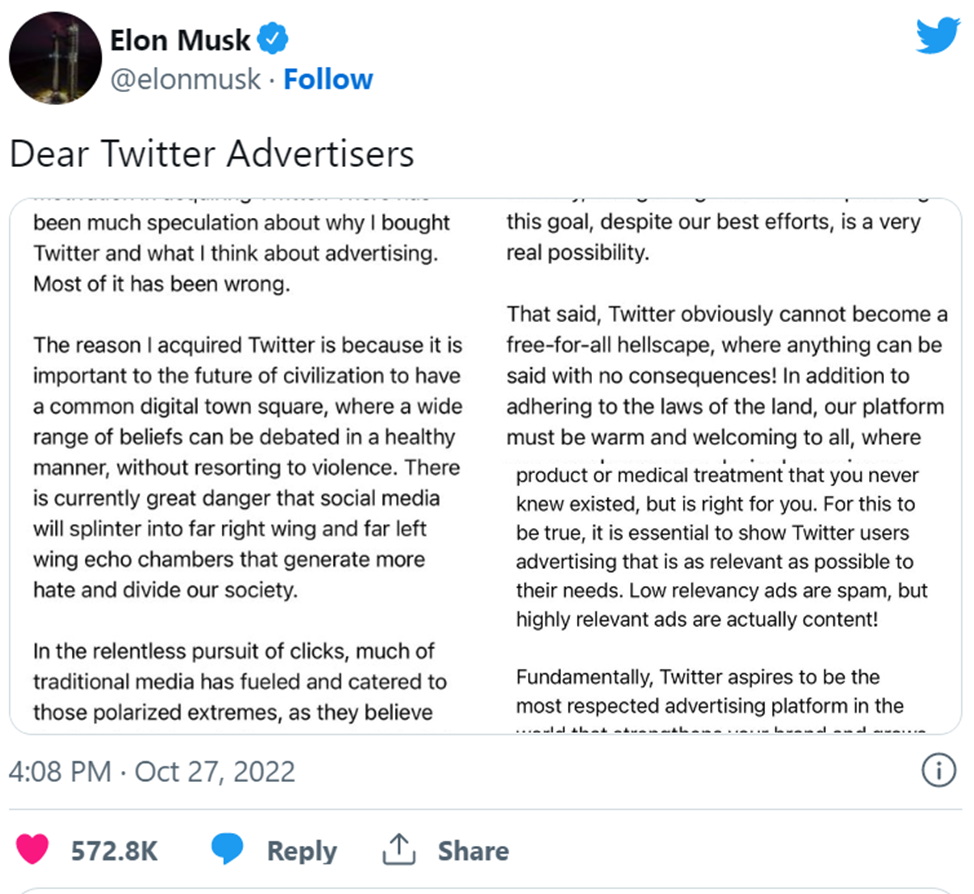The image size is (974, 894).
Task: Click the blue reply bubble icon
Action: click(228, 851)
